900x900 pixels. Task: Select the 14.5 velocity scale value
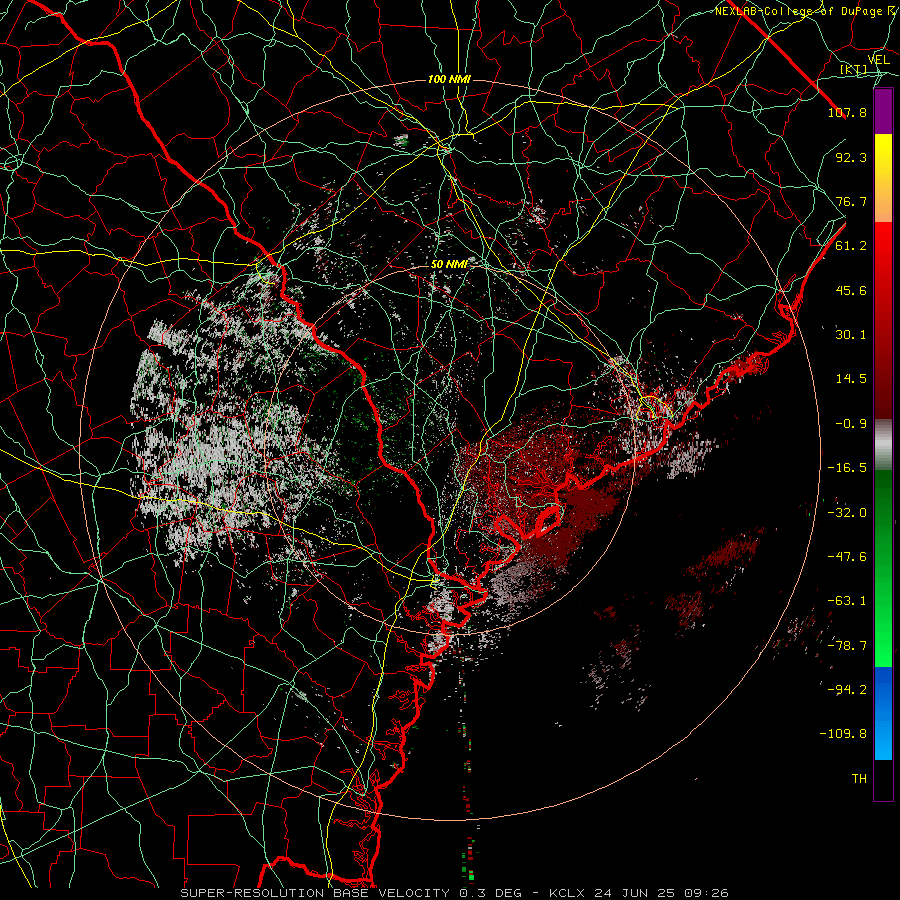[x=851, y=379]
